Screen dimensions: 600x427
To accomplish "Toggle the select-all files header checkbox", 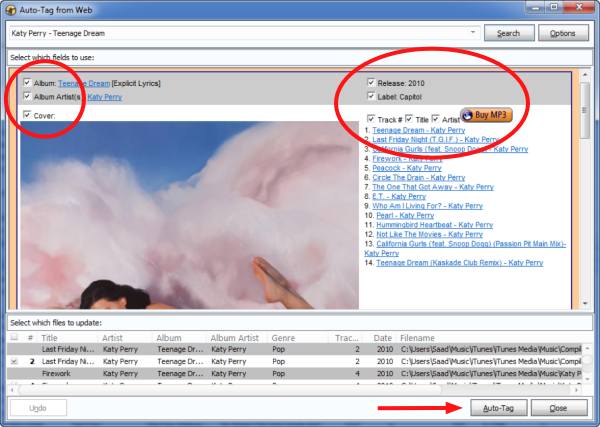I will point(14,337).
